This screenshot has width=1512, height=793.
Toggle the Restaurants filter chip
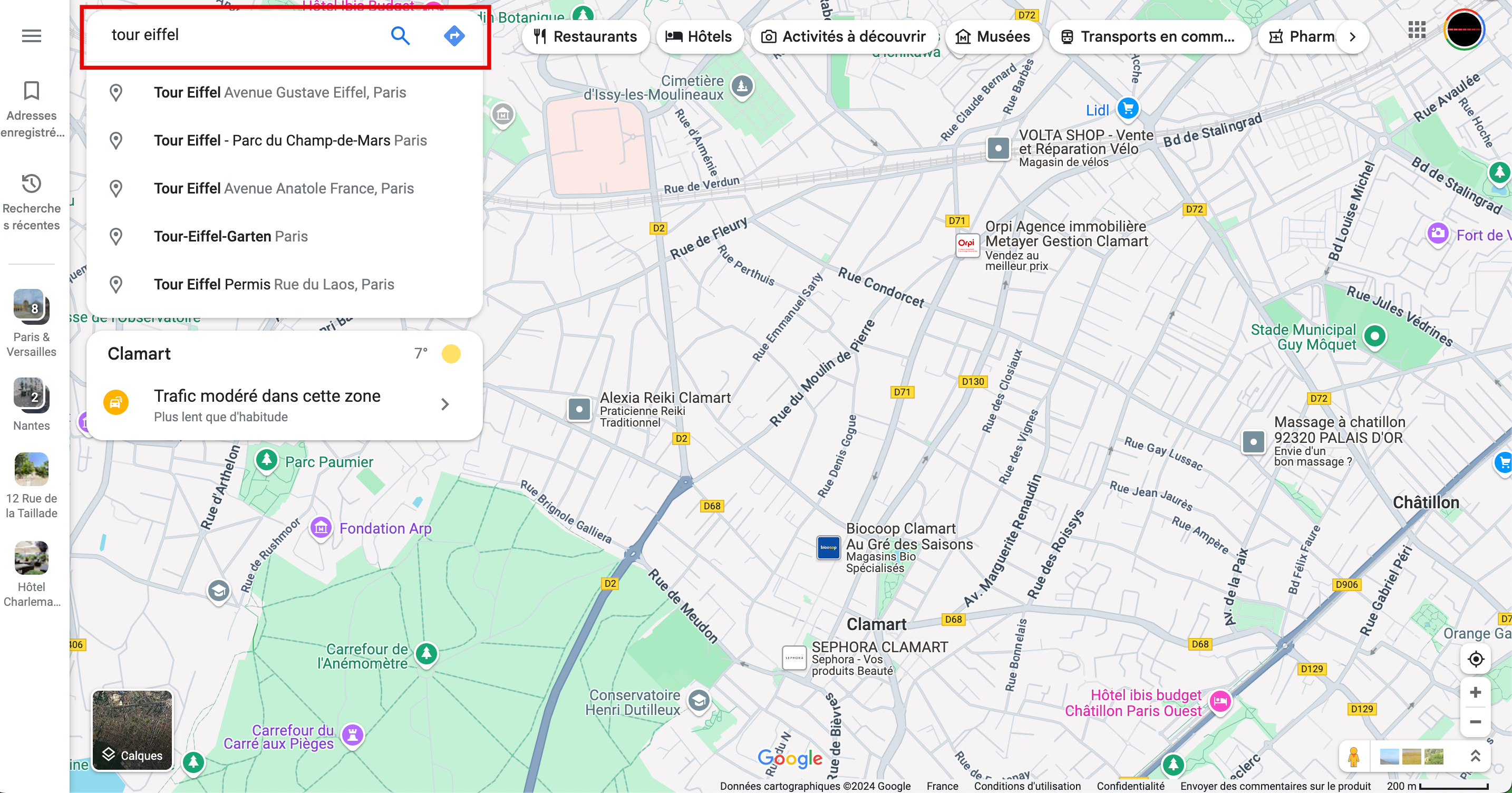click(x=586, y=36)
